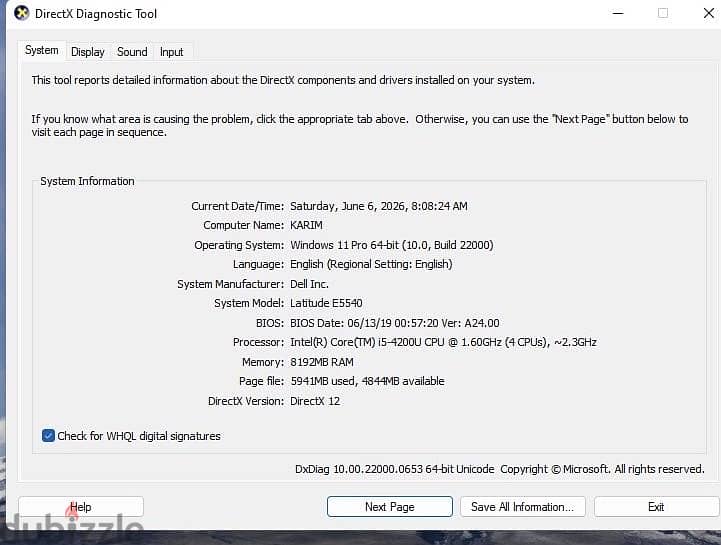Click the BIOS Date value text
This screenshot has width=721, height=545.
(x=395, y=323)
